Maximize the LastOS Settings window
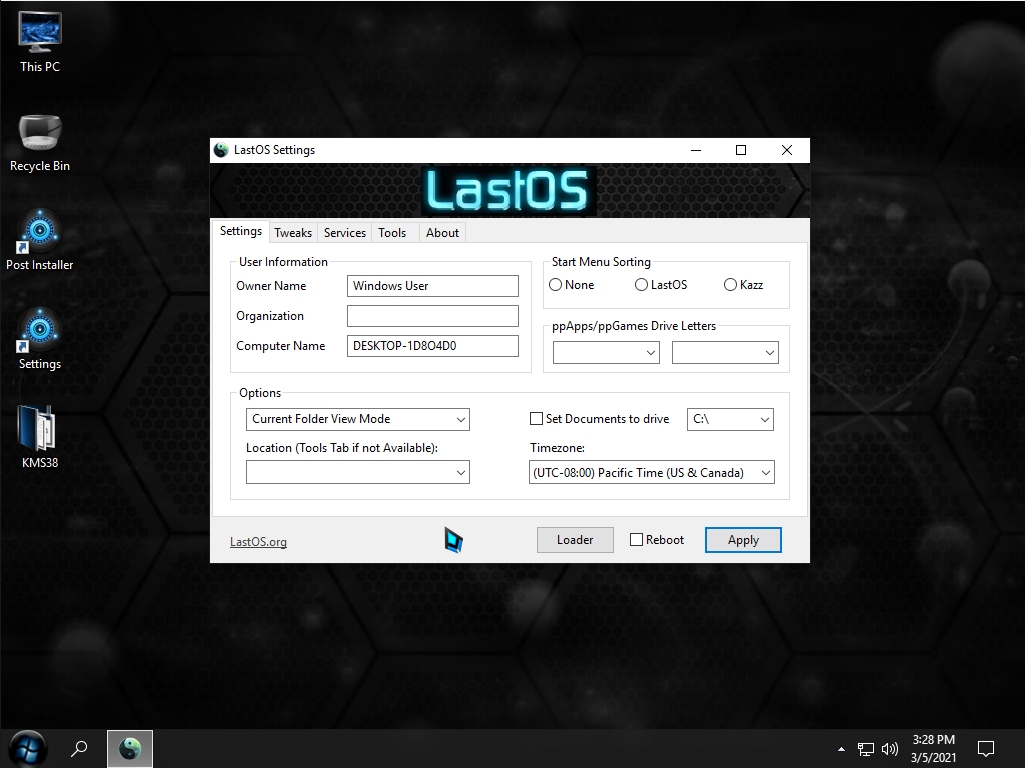The height and width of the screenshot is (768, 1025). [741, 150]
